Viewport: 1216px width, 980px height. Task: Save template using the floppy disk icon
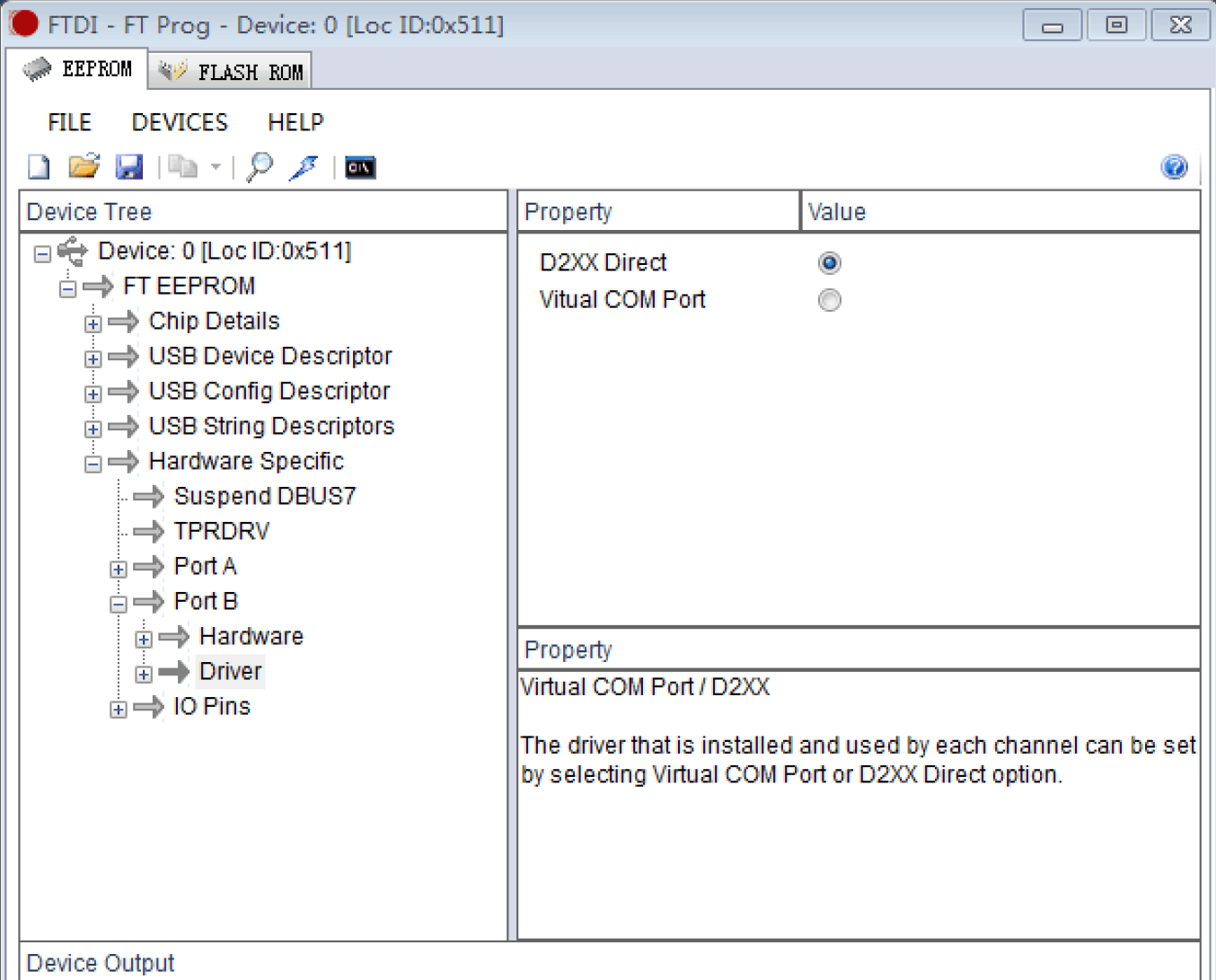(x=129, y=167)
